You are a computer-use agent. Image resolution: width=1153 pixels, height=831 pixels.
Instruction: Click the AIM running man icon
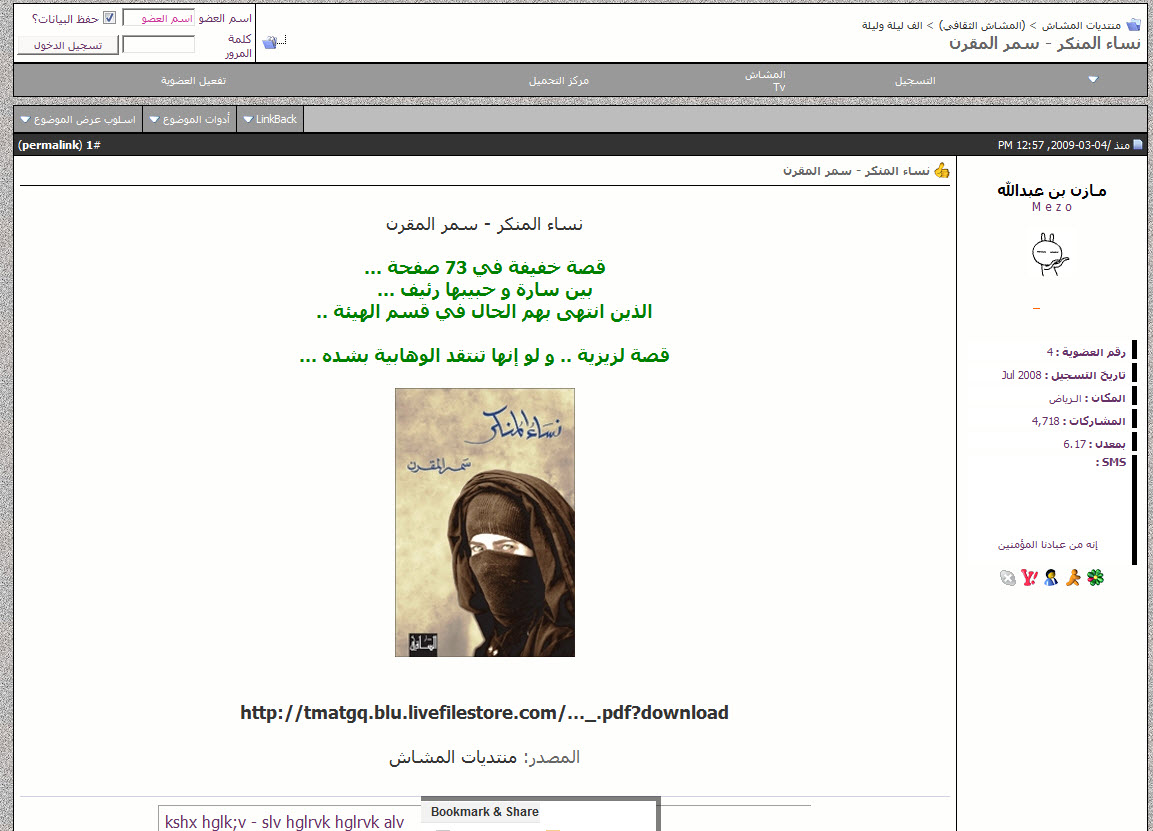coord(1074,578)
